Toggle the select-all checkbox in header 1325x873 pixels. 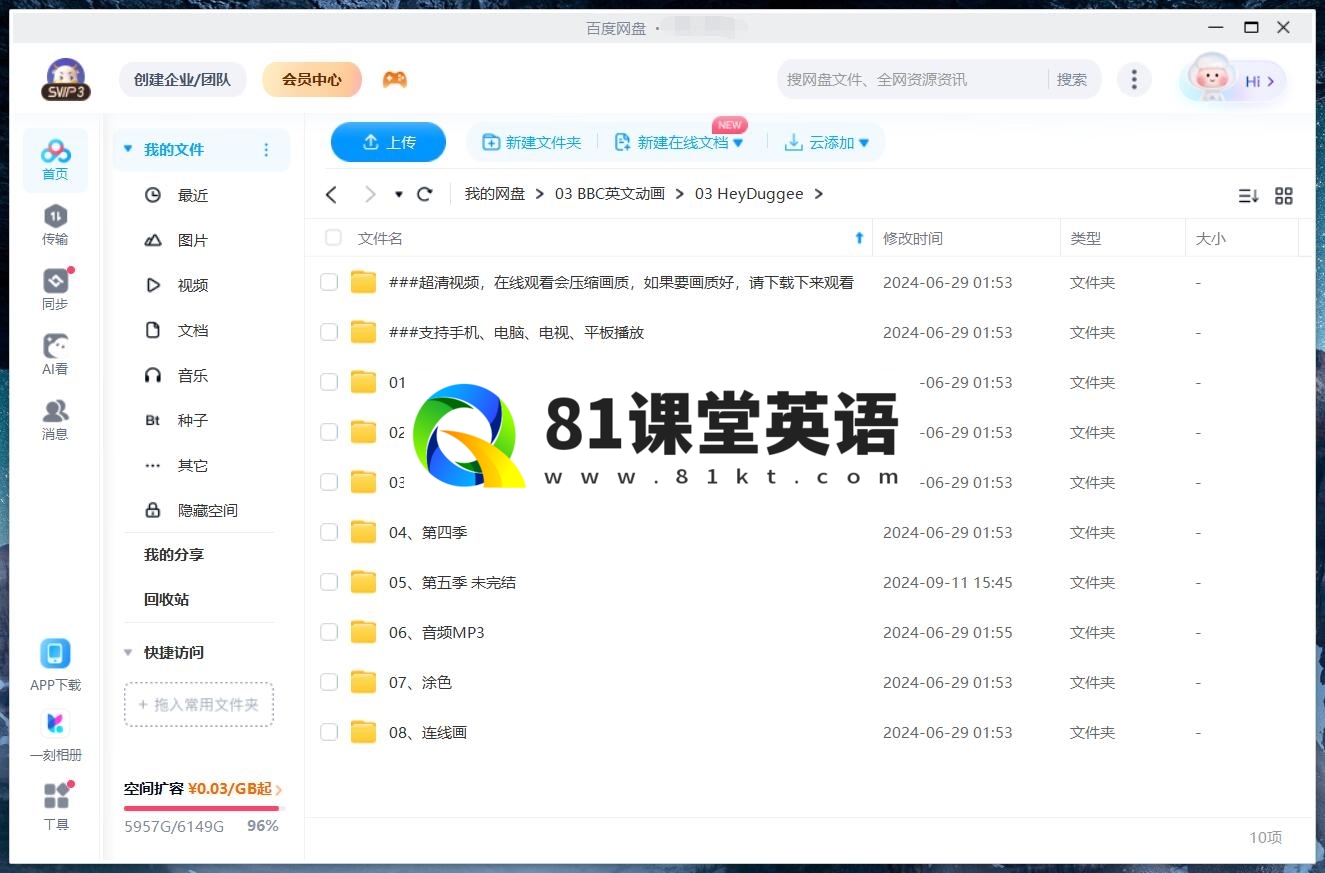click(x=333, y=238)
